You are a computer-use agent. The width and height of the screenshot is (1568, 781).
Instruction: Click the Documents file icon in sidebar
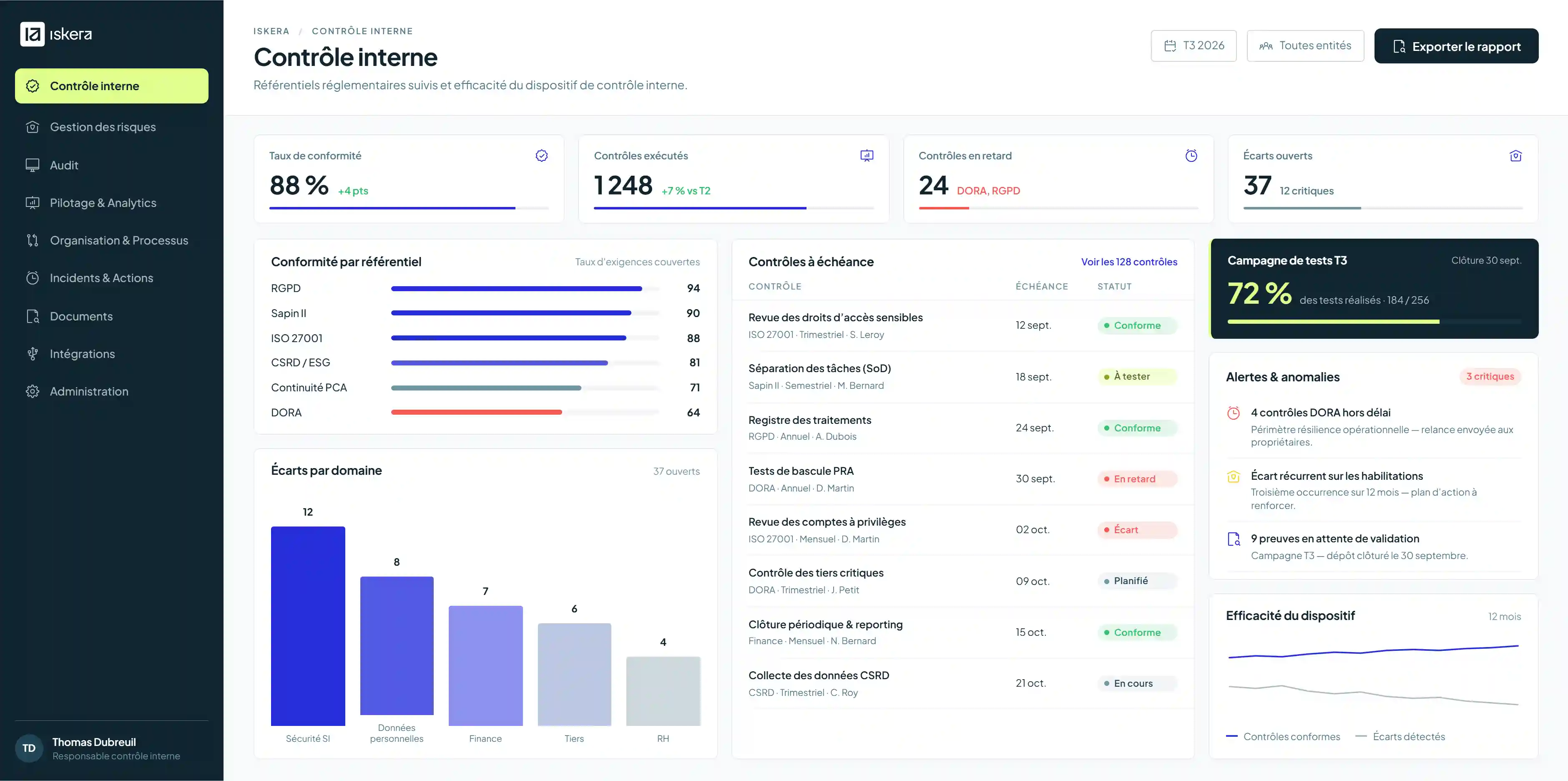point(33,317)
